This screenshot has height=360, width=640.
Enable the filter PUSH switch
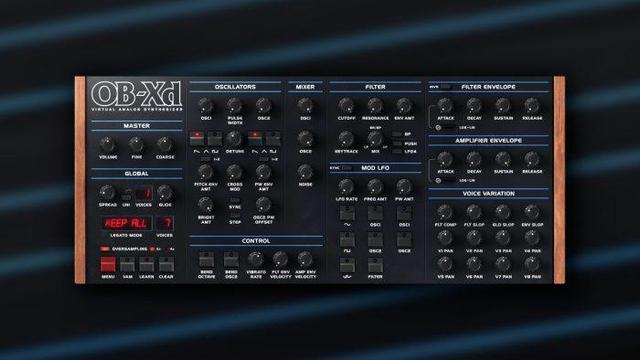(x=396, y=143)
